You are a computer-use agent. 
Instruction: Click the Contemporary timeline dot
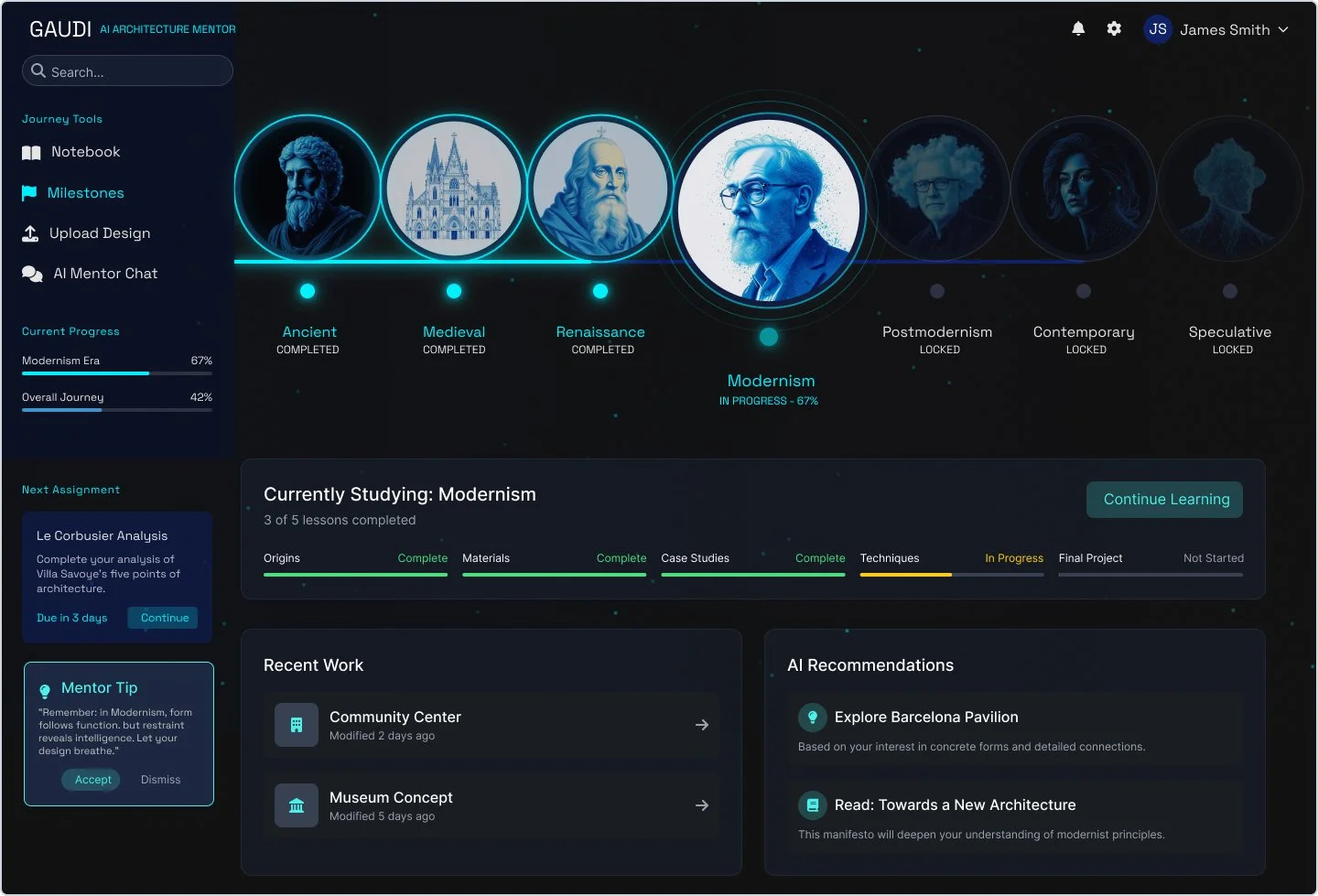coord(1084,291)
